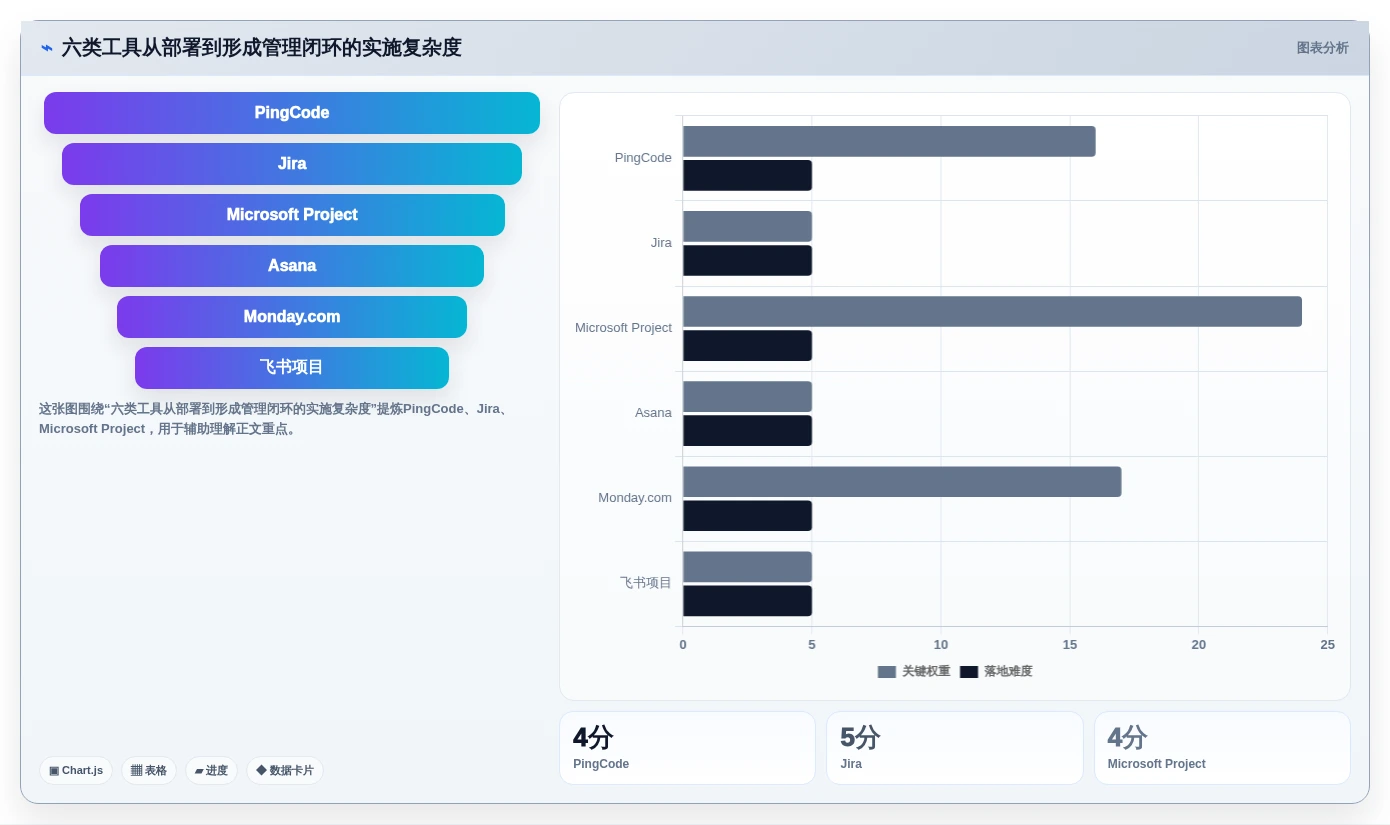Image resolution: width=1390 pixels, height=825 pixels.
Task: Click the Chart.js tag chip
Action: click(76, 771)
